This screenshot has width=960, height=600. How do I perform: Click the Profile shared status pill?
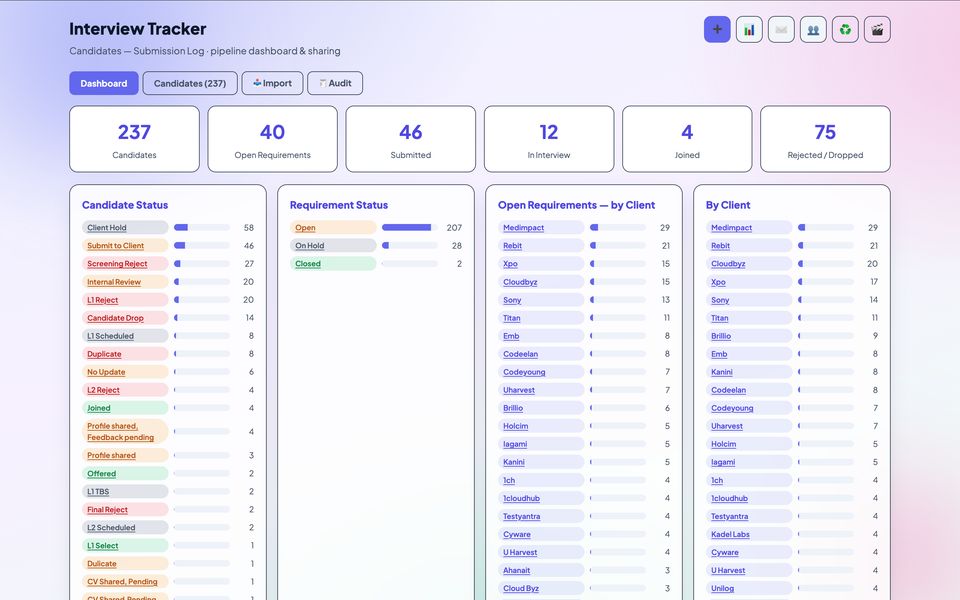(125, 455)
